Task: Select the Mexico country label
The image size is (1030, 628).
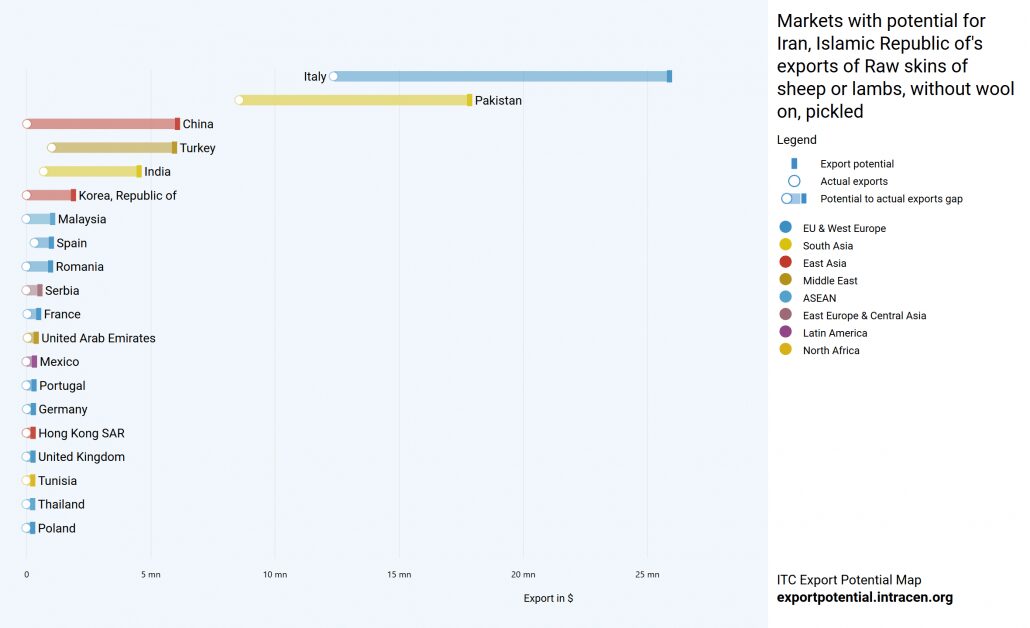Action: 59,361
